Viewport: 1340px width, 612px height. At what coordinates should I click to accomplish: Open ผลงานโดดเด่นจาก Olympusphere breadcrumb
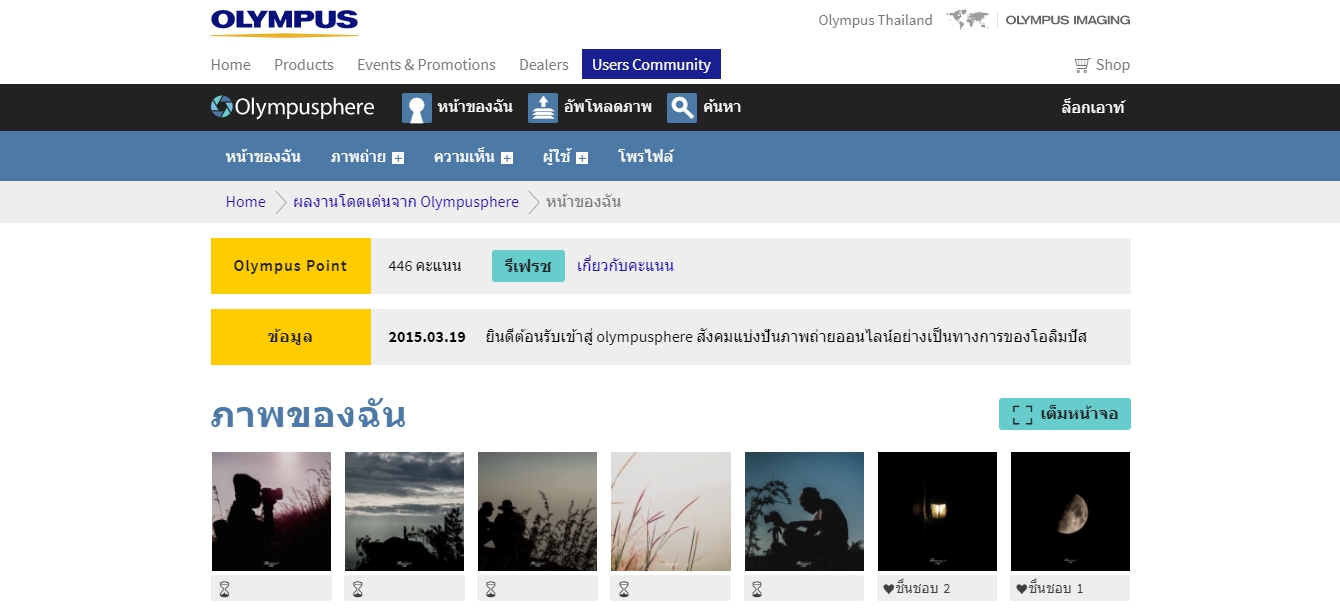406,202
